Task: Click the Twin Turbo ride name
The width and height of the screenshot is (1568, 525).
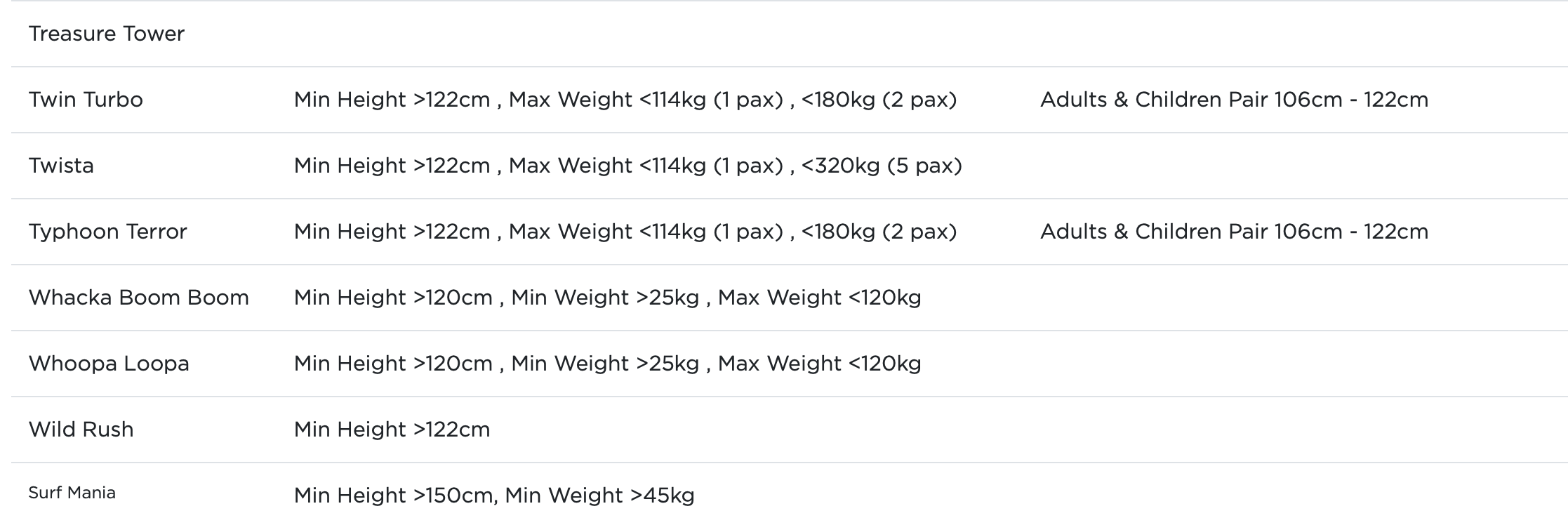Action: coord(86,100)
